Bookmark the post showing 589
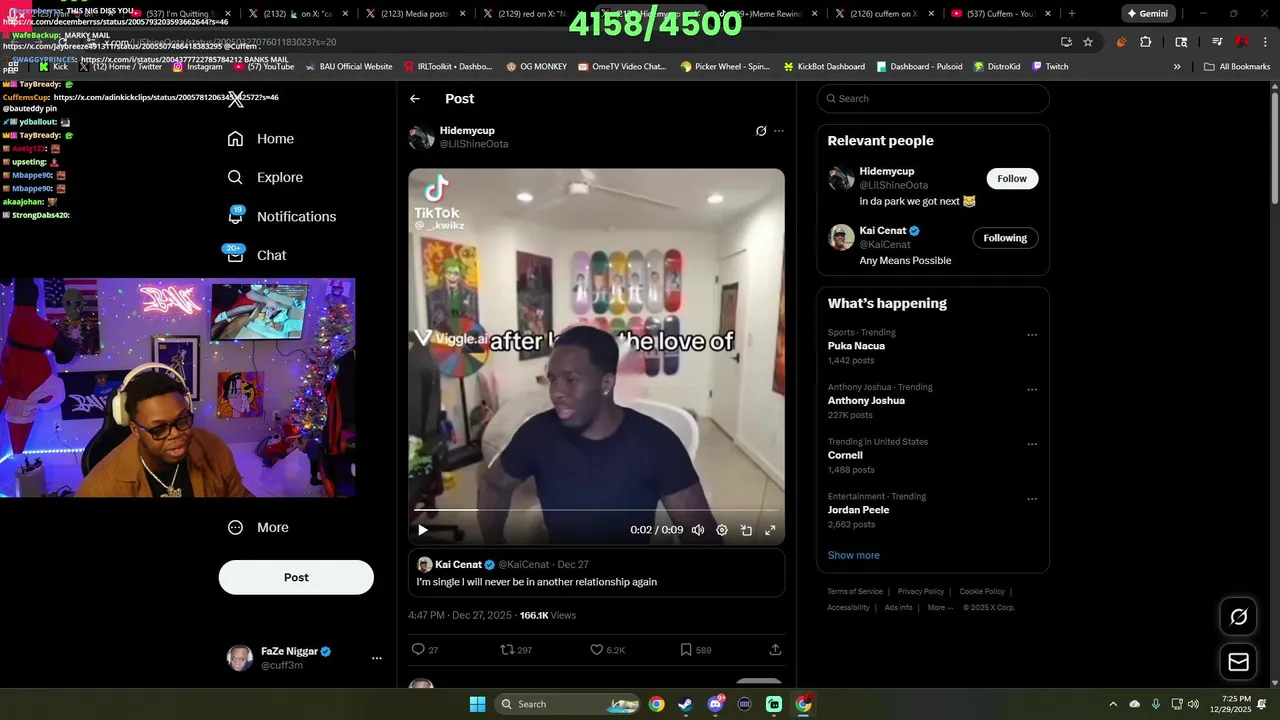 click(x=686, y=650)
